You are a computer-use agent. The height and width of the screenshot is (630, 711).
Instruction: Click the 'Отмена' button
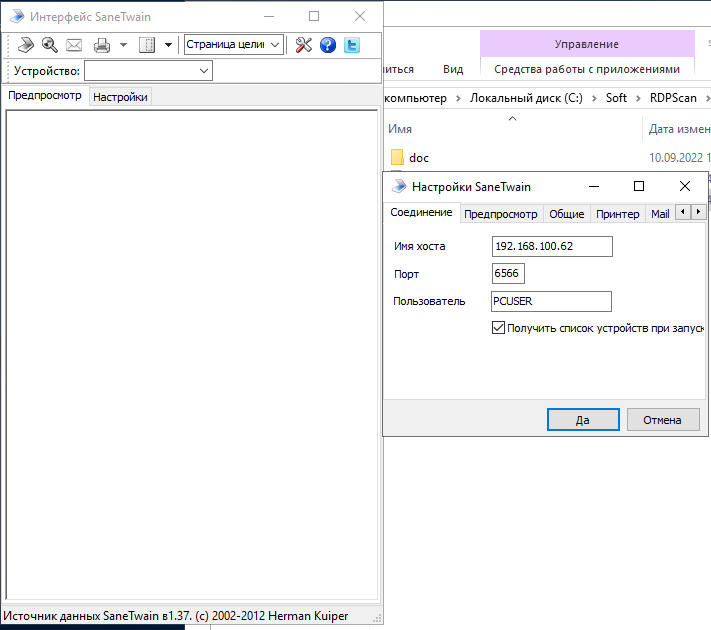(662, 420)
